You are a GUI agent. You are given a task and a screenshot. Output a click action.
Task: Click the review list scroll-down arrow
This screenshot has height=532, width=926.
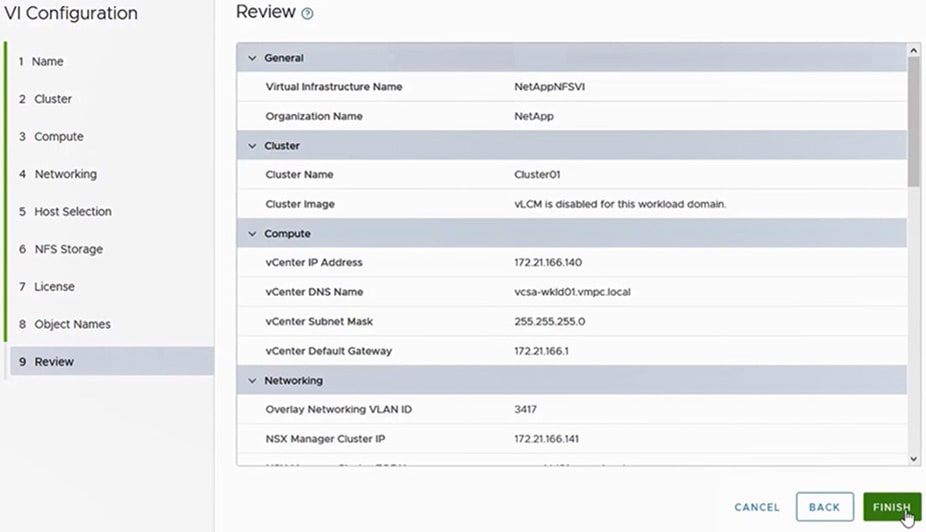pyautogui.click(x=914, y=459)
